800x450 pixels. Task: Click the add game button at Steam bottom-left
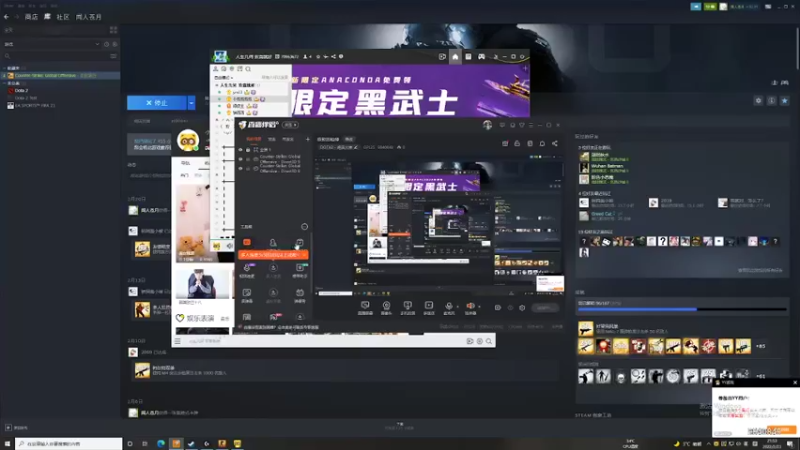17,428
